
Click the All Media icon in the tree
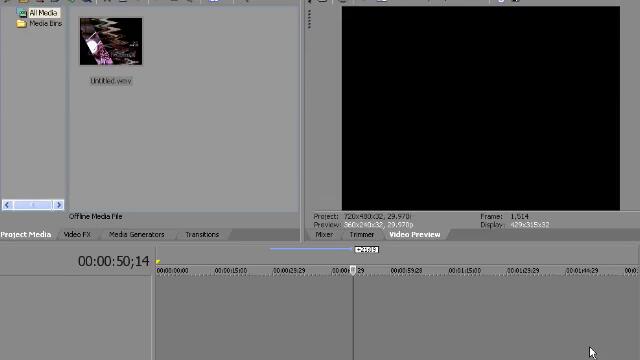coord(22,13)
